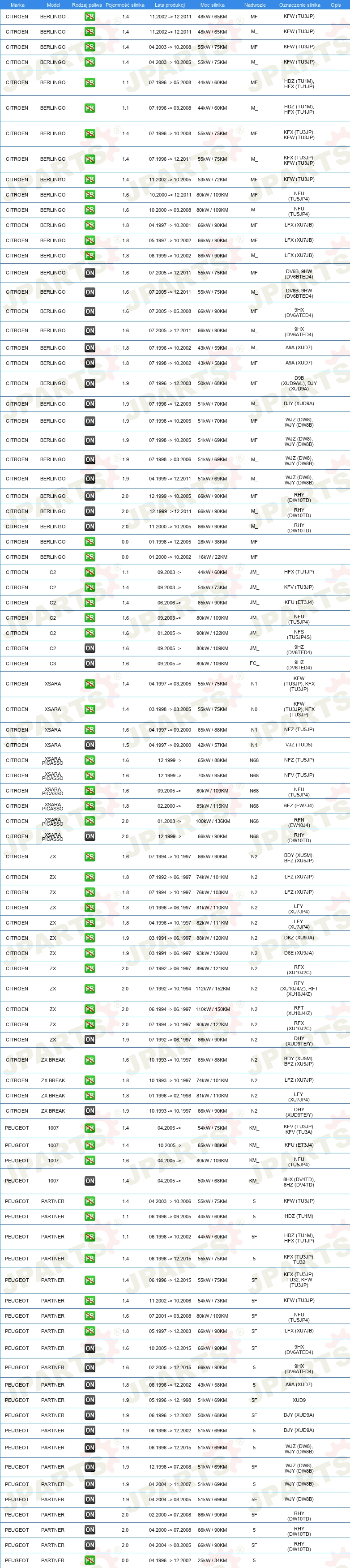
Task: Click the 85kW / 115KM power cell
Action: coord(213,806)
